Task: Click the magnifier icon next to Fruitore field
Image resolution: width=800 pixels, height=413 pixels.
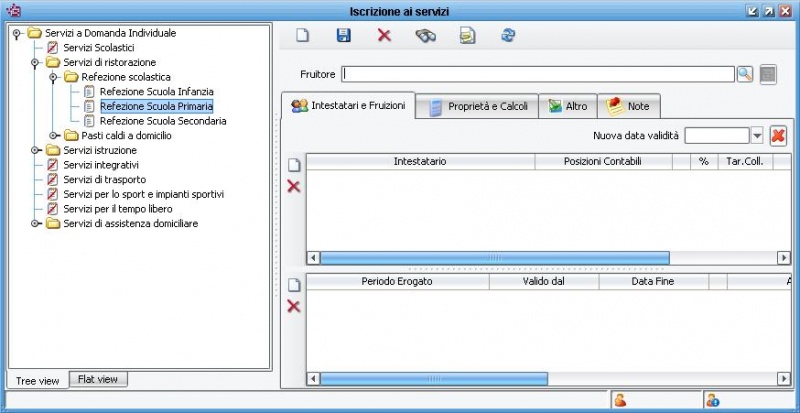Action: click(745, 75)
